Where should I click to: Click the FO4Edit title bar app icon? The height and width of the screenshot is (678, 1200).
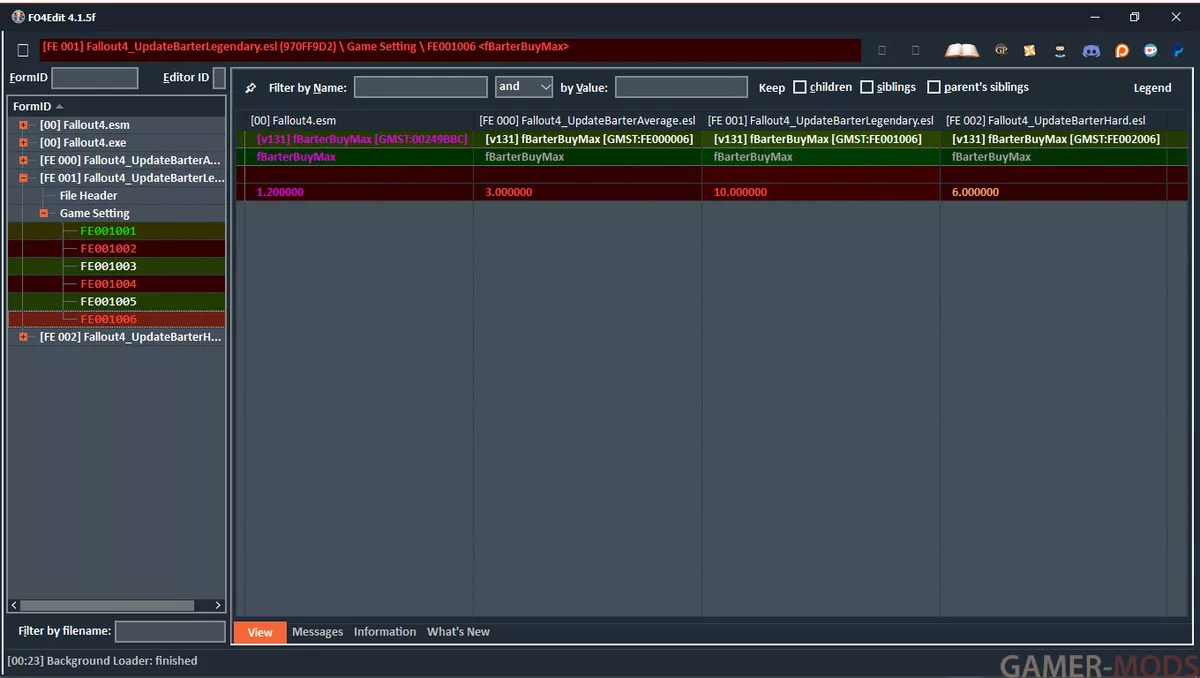tap(17, 17)
